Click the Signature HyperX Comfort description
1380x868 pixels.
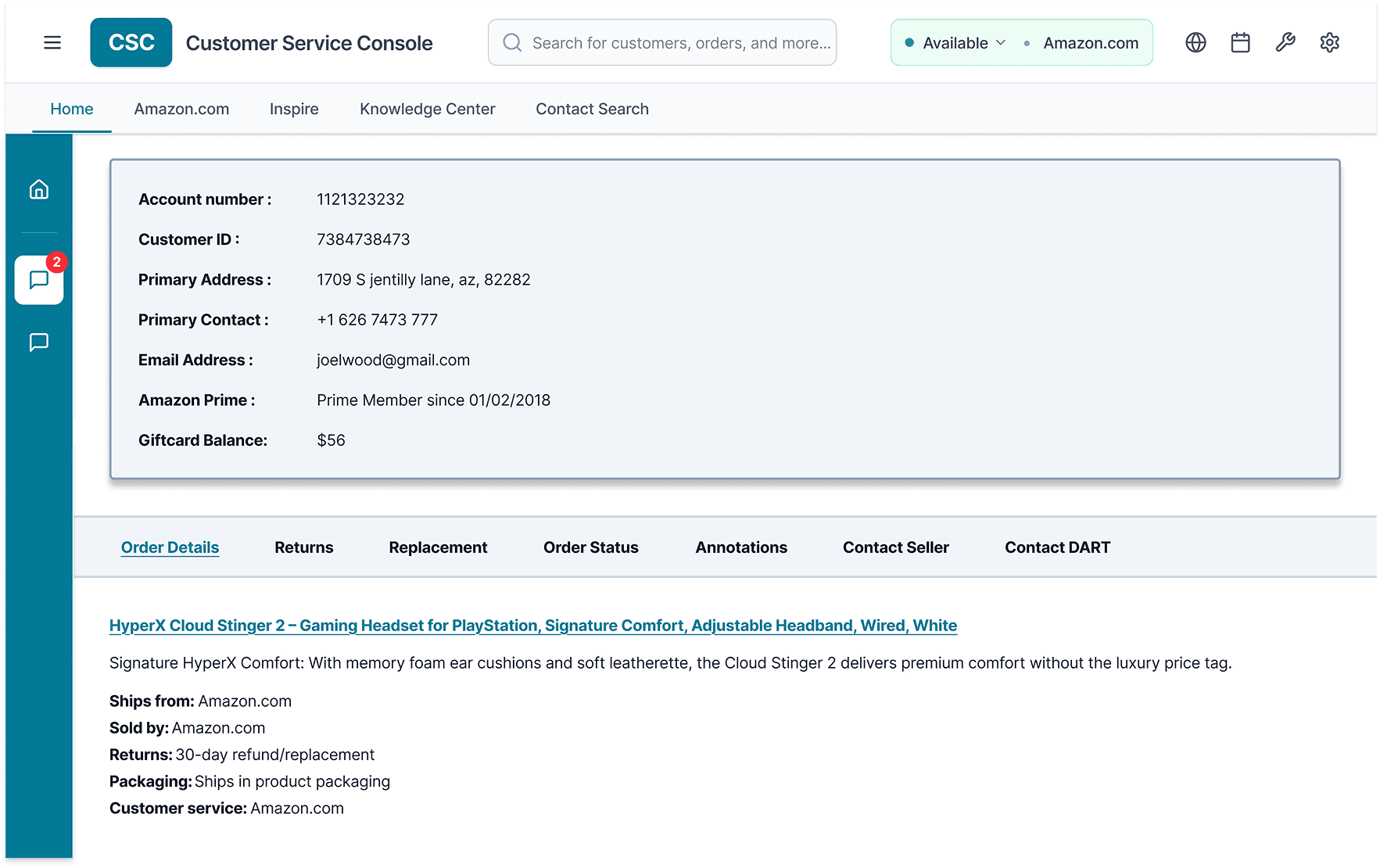coord(670,663)
